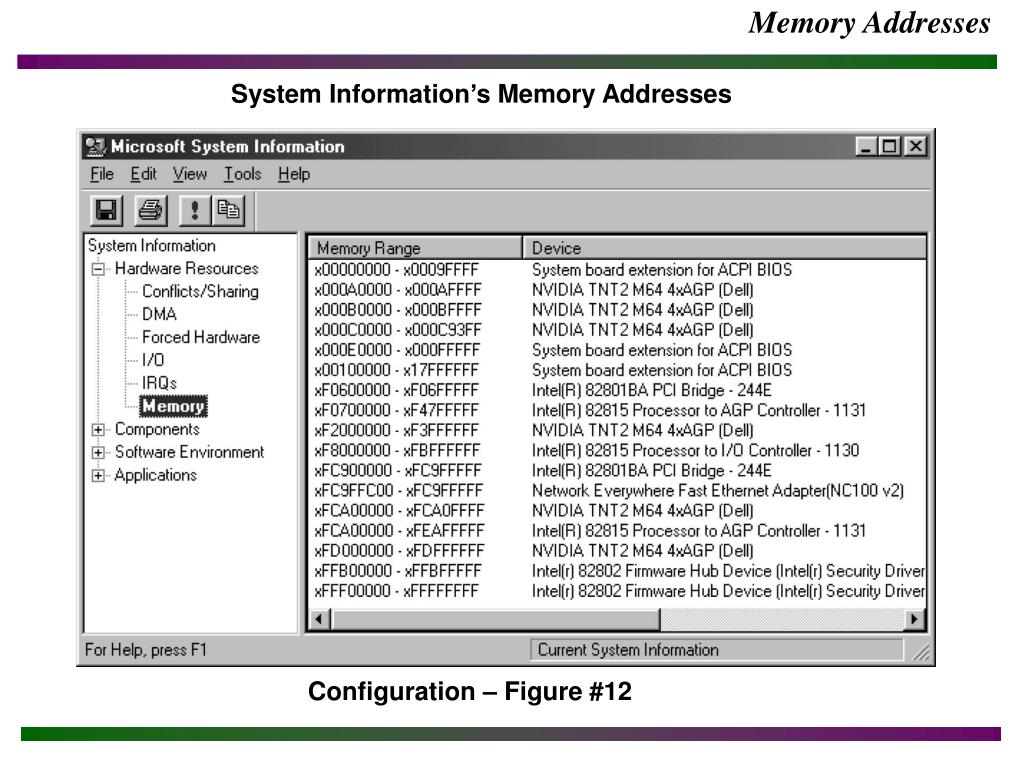This screenshot has width=1024, height=768.
Task: Click Current System Information status bar text
Action: coord(628,650)
